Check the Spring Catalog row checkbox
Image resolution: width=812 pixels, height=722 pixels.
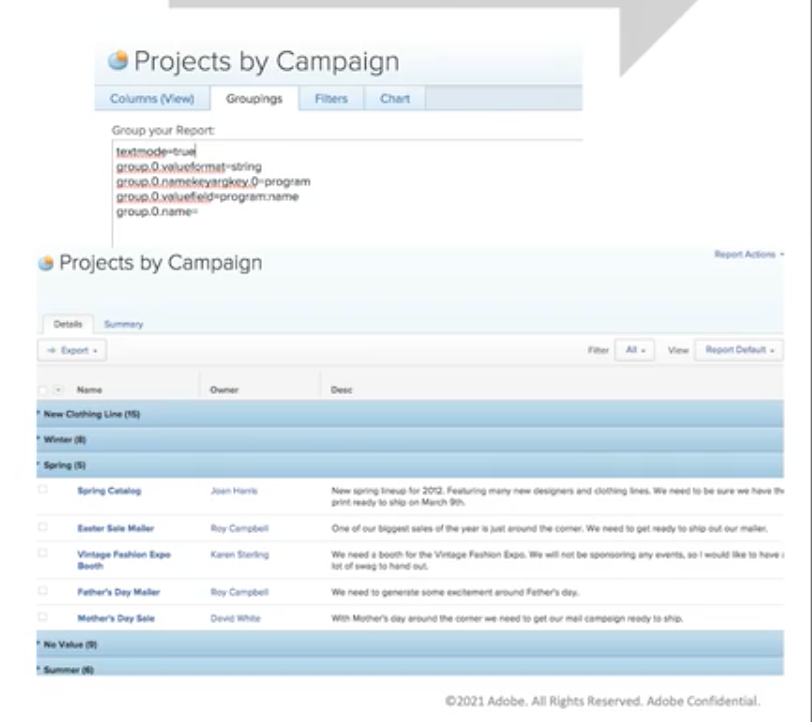(42, 490)
